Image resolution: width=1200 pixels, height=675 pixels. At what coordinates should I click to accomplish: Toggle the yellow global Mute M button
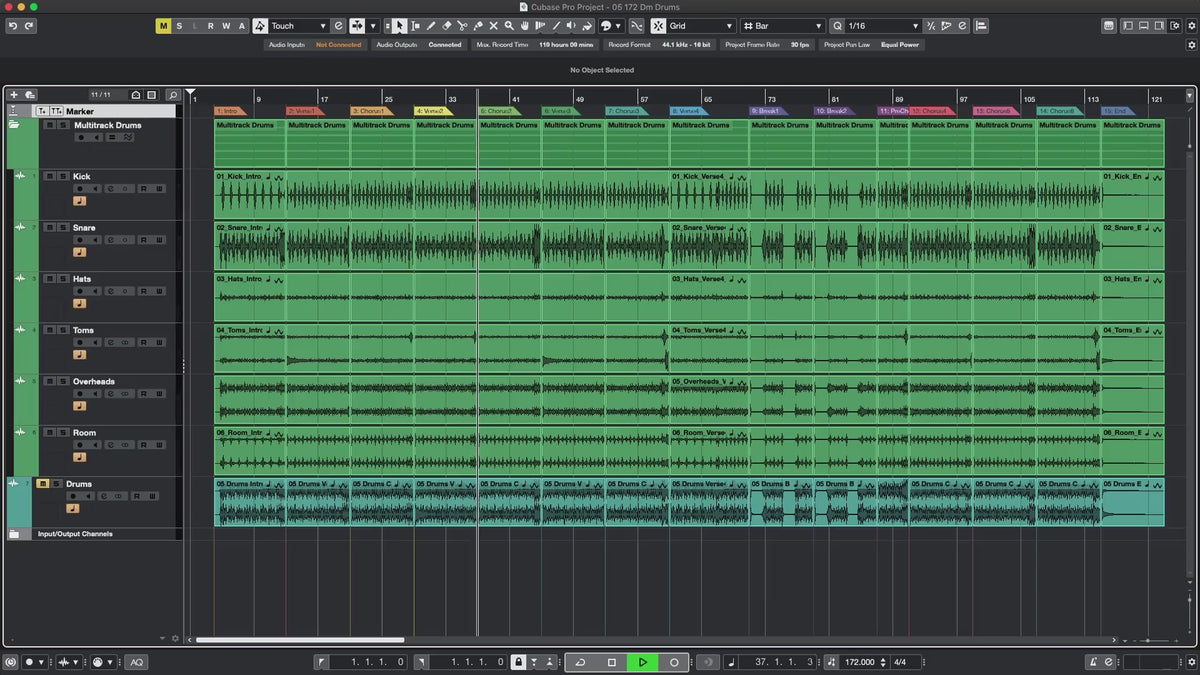point(163,26)
